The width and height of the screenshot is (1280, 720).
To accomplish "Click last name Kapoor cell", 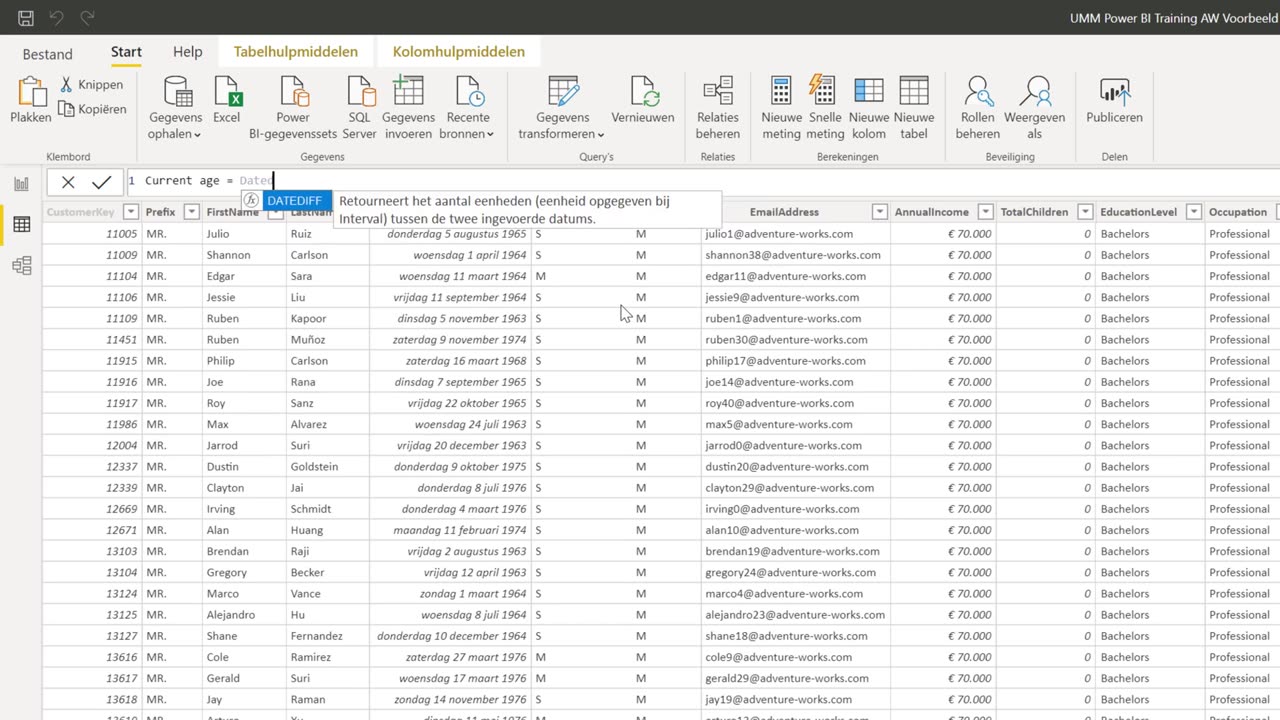I will (308, 318).
